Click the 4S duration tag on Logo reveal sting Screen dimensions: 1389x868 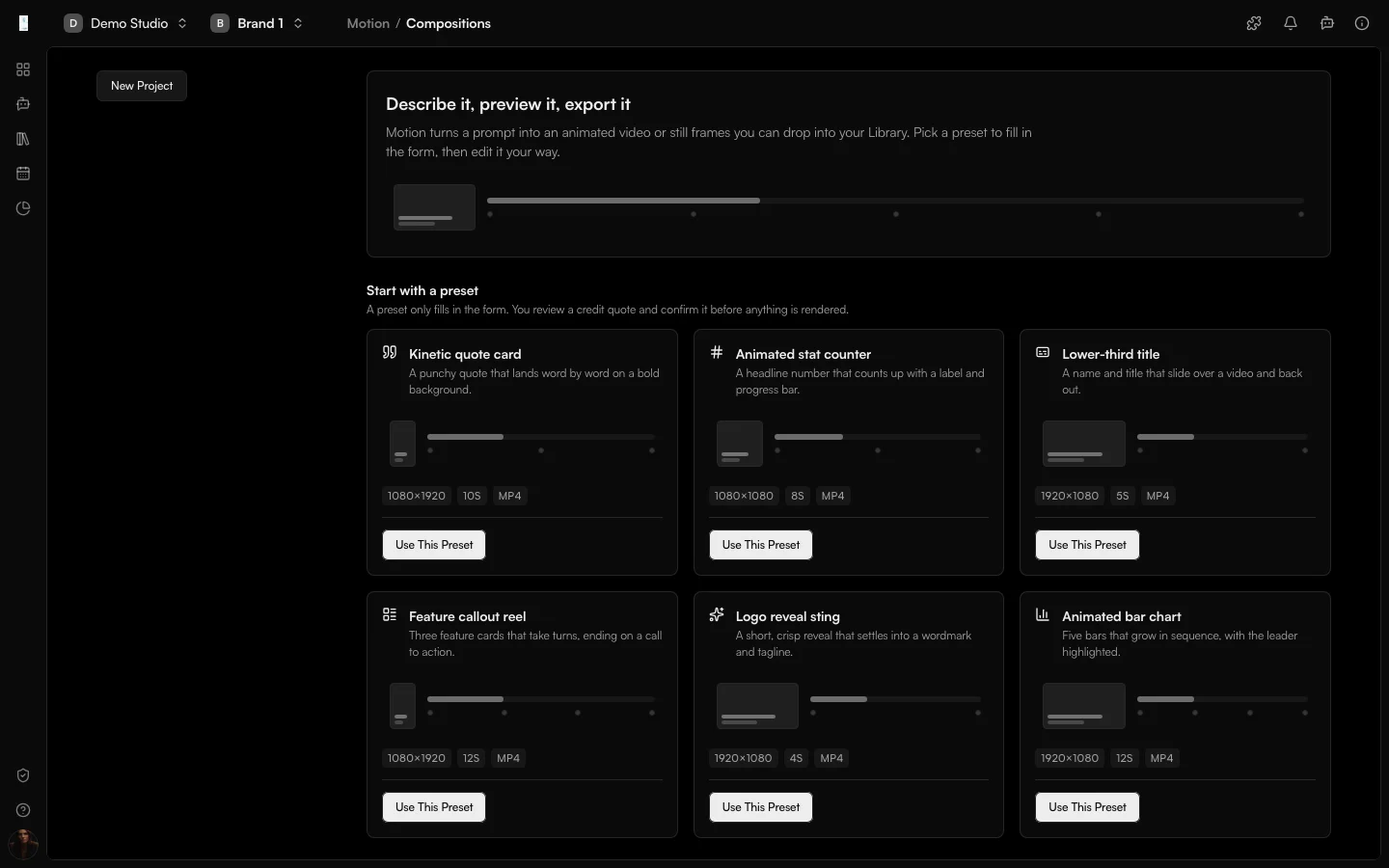(796, 758)
